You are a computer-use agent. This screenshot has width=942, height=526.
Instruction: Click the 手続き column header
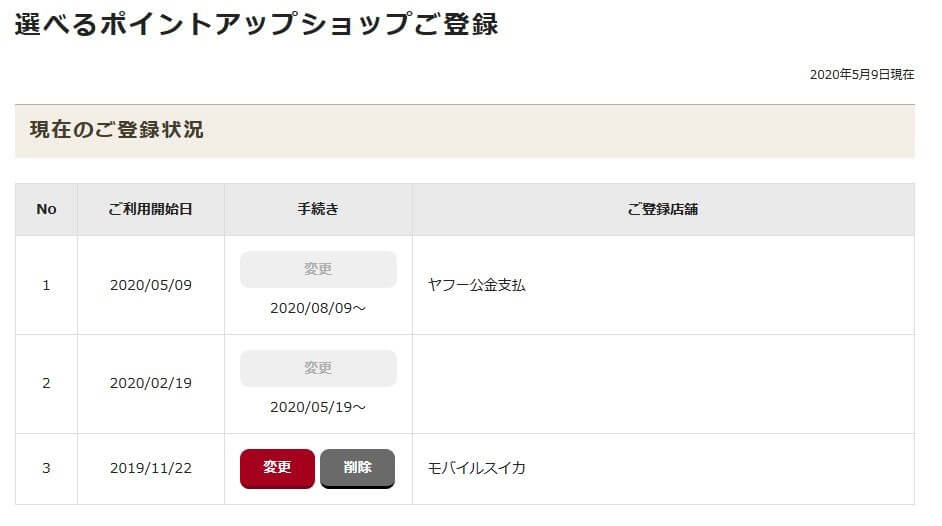pyautogui.click(x=318, y=209)
